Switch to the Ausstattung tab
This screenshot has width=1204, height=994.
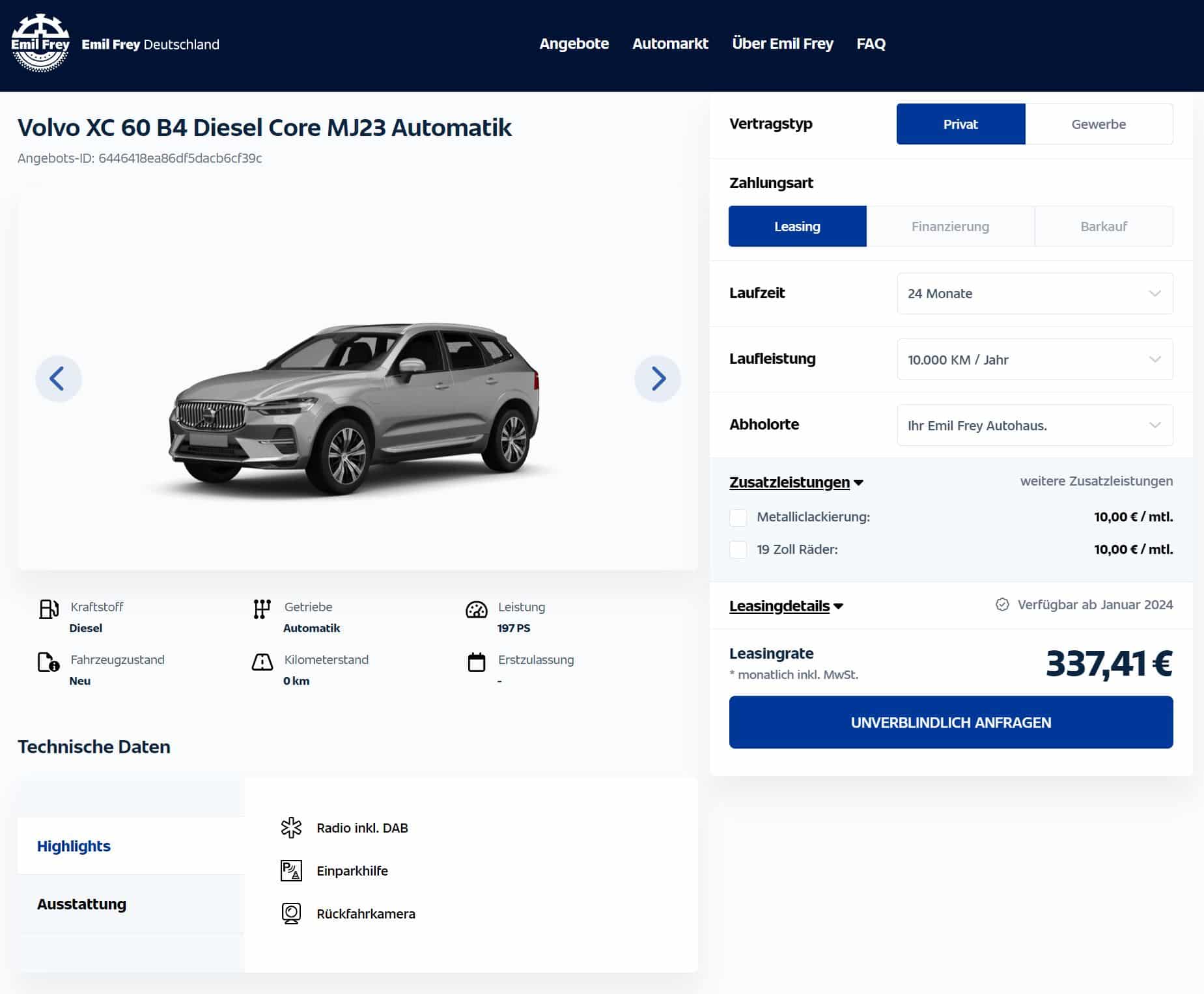[131, 904]
